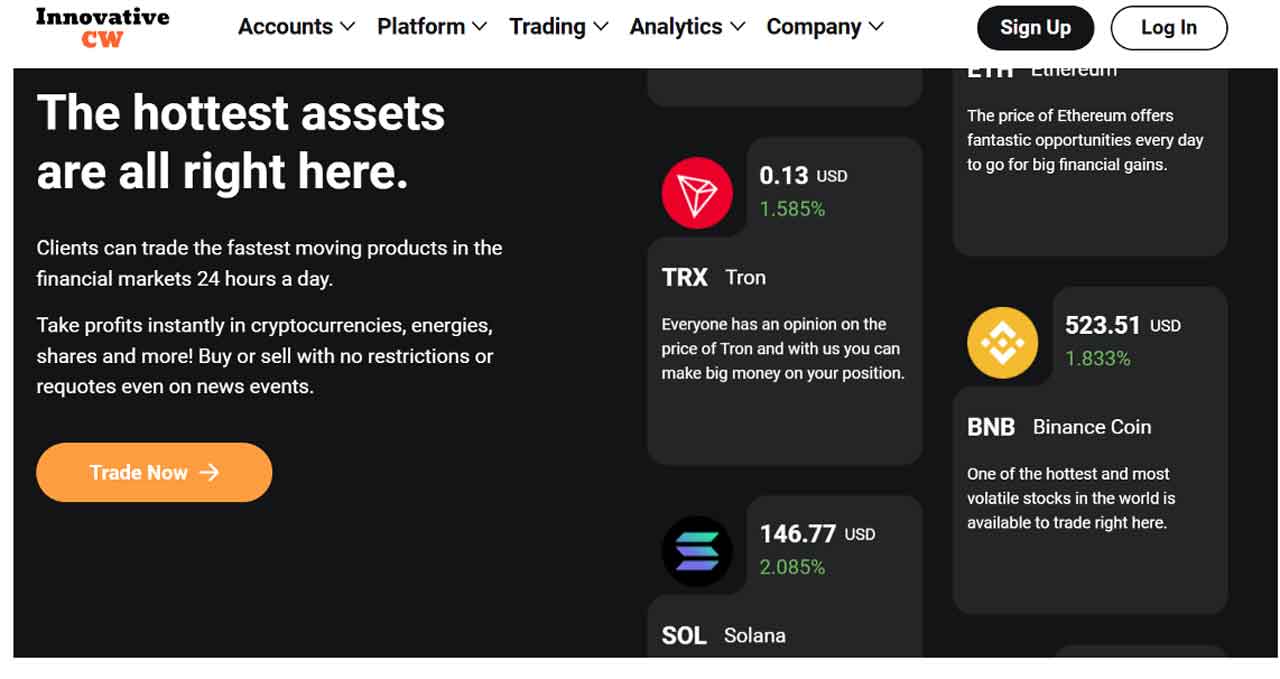Click the Solana coin icon
This screenshot has height=679, width=1280.
pos(697,551)
